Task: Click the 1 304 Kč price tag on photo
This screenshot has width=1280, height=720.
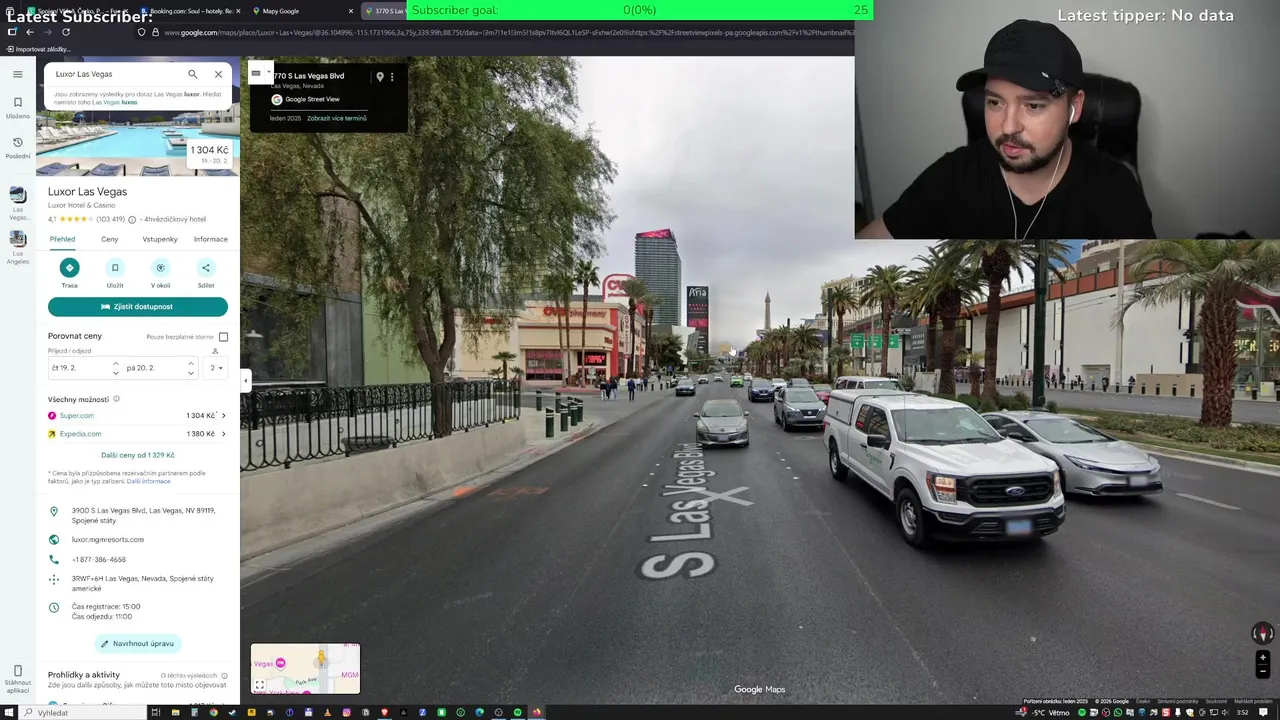Action: [209, 154]
